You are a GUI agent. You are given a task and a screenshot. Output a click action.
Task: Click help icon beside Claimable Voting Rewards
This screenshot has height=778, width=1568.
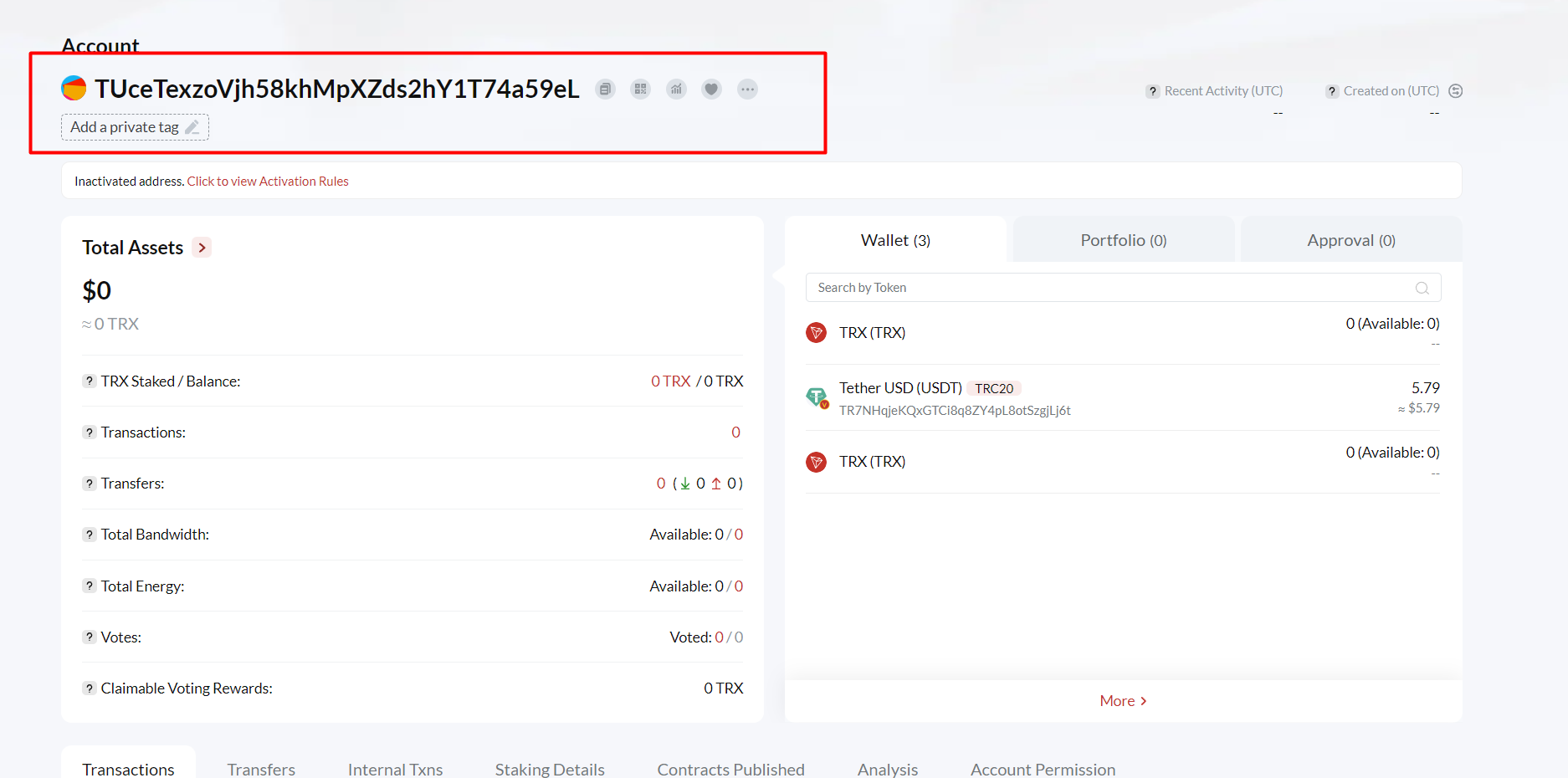click(90, 688)
